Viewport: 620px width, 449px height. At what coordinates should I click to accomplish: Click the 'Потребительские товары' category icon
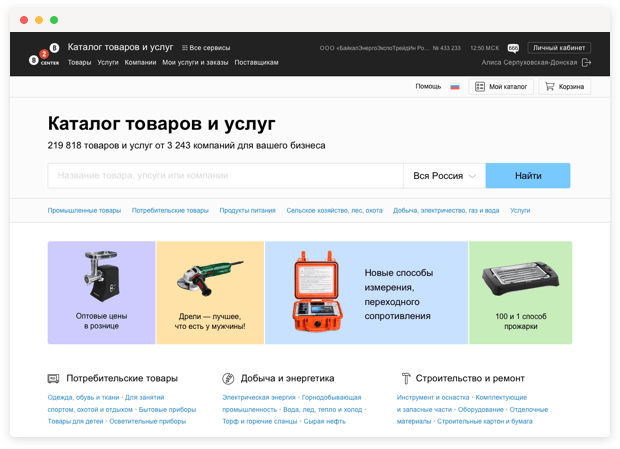point(53,379)
